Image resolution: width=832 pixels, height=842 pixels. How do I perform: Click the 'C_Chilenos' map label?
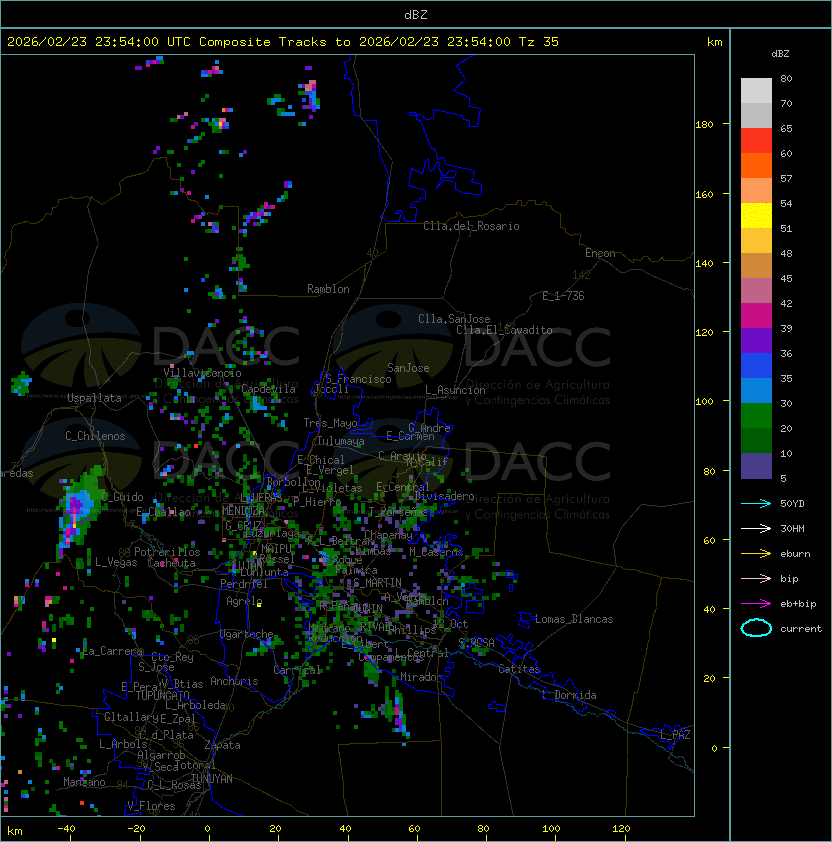point(95,436)
